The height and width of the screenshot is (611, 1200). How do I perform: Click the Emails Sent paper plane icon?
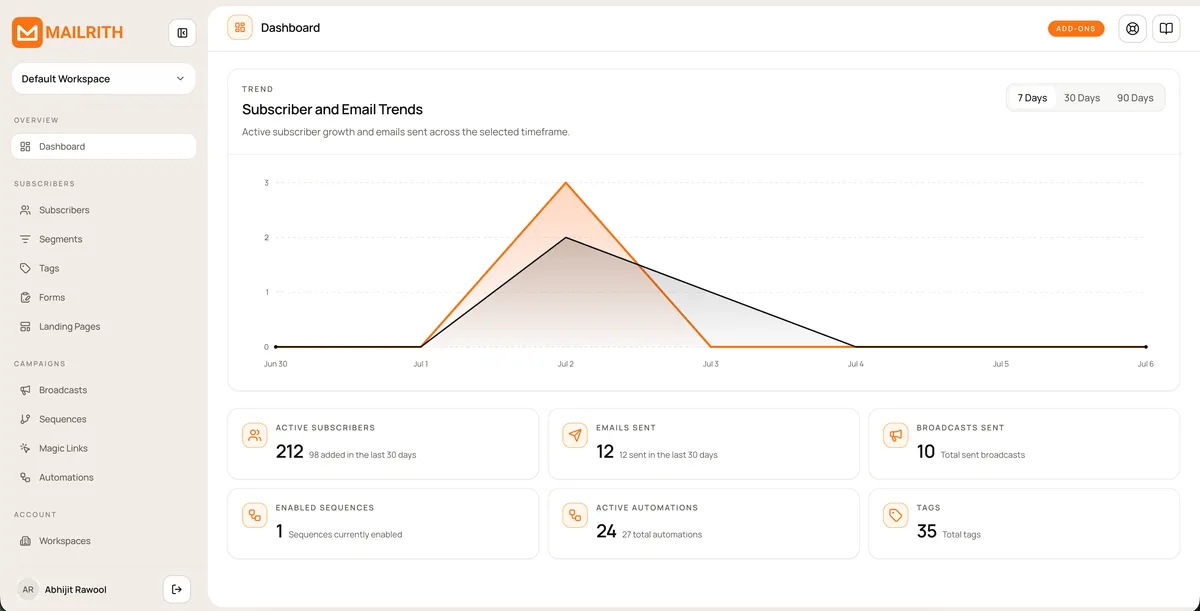click(575, 435)
